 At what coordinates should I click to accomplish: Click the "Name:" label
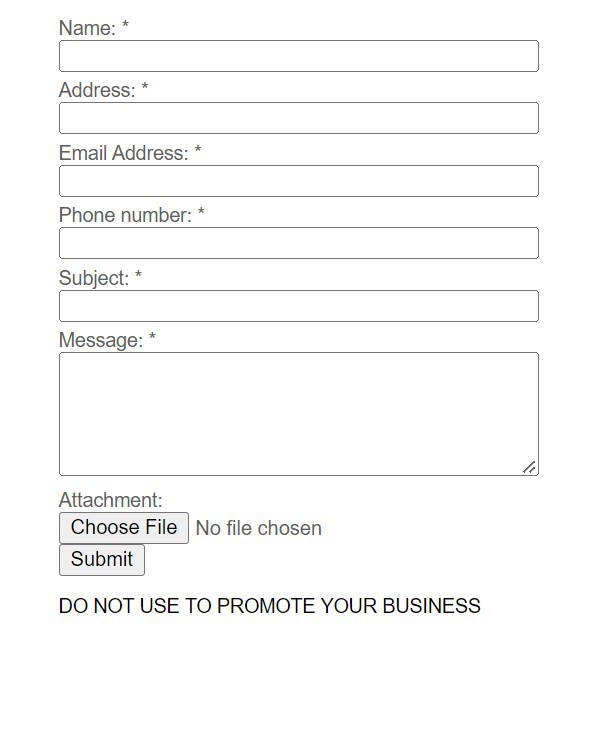87,28
